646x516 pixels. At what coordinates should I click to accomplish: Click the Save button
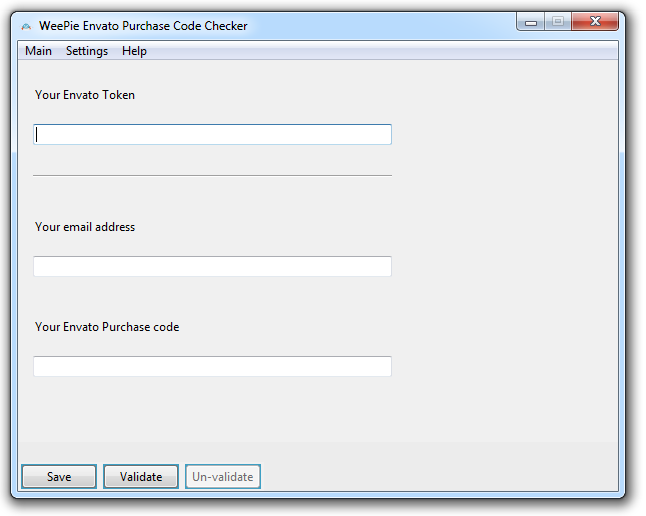coord(59,476)
